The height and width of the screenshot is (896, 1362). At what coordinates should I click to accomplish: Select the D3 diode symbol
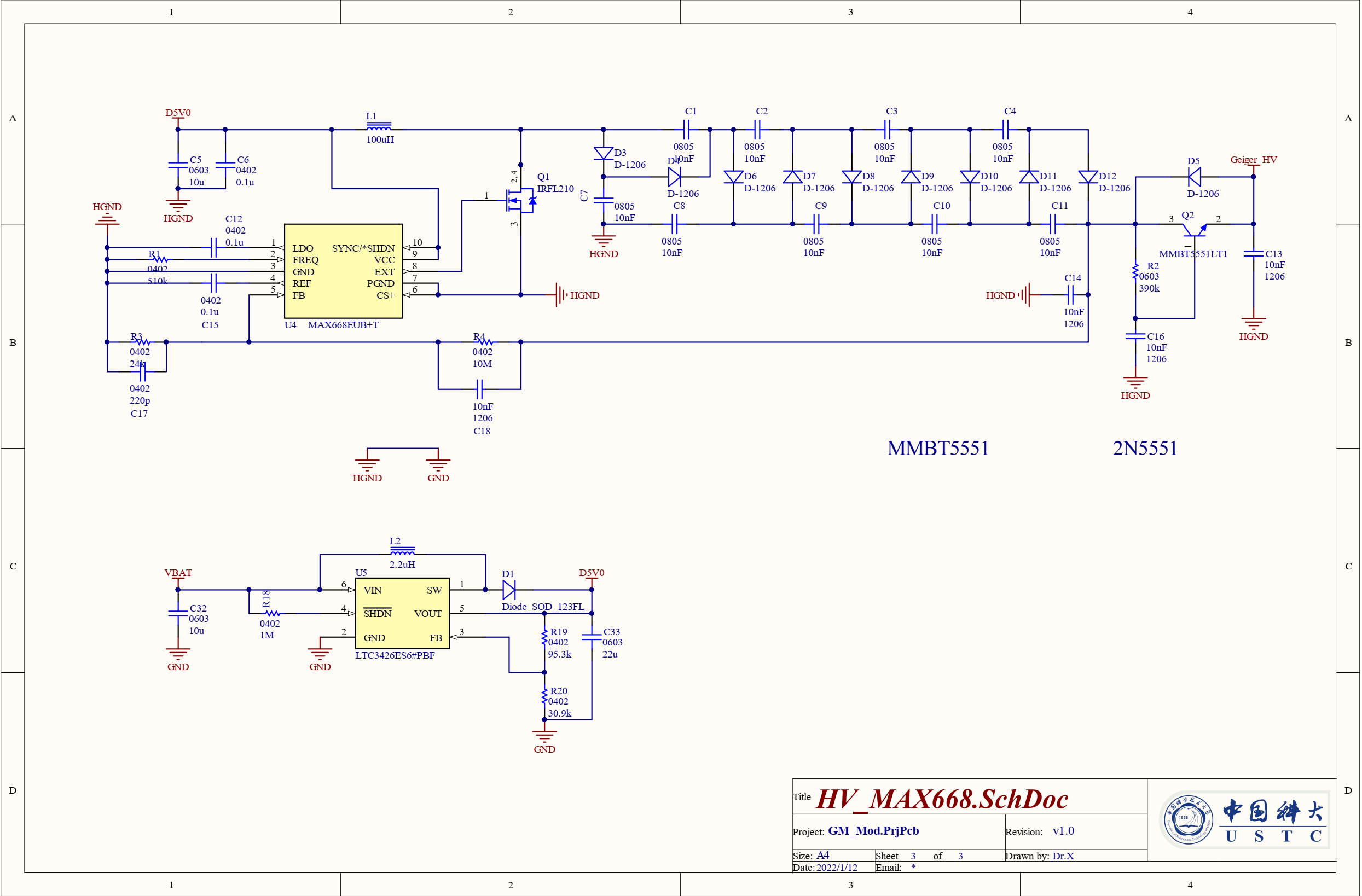click(x=603, y=153)
